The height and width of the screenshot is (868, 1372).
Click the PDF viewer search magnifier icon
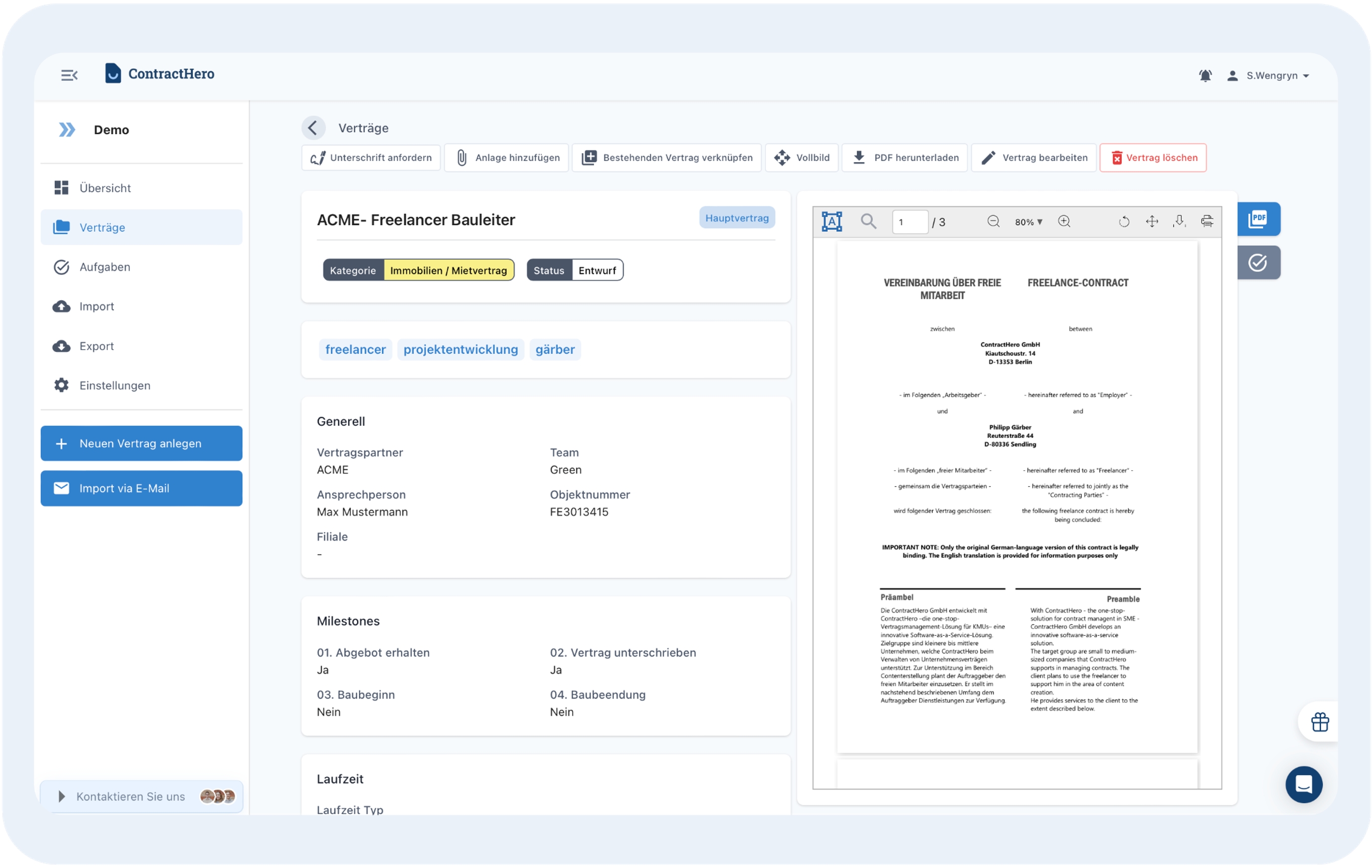[868, 222]
